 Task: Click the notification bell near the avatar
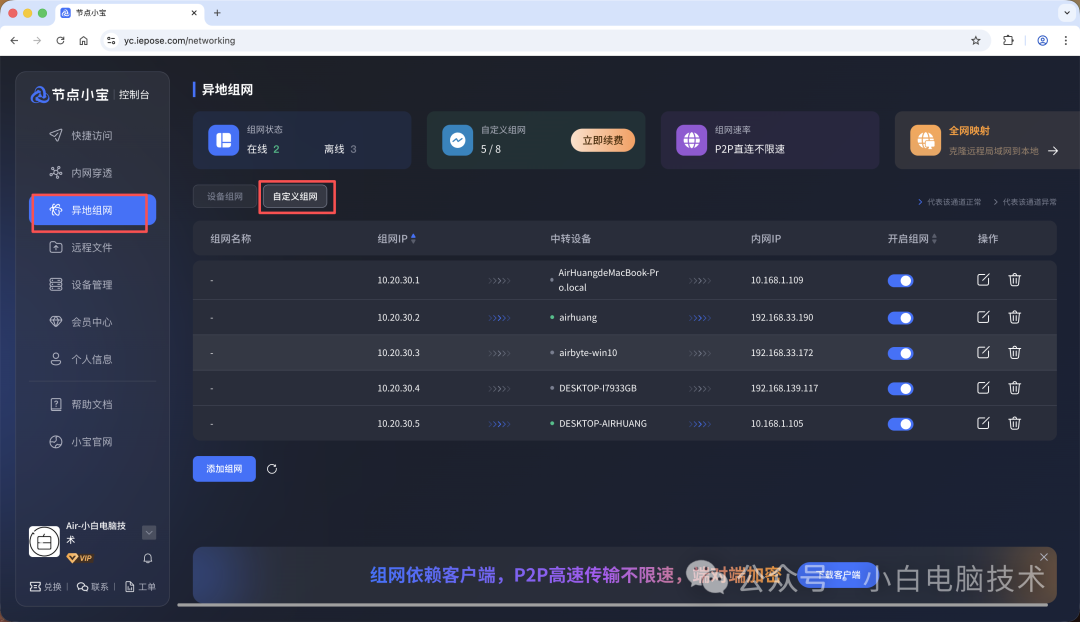click(x=146, y=556)
